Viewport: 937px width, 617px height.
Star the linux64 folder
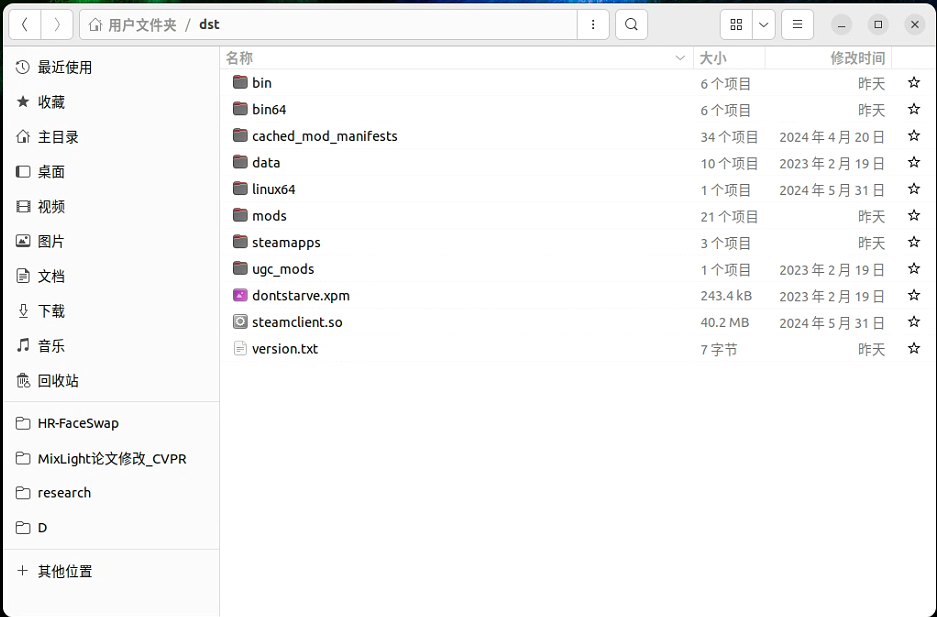click(914, 189)
